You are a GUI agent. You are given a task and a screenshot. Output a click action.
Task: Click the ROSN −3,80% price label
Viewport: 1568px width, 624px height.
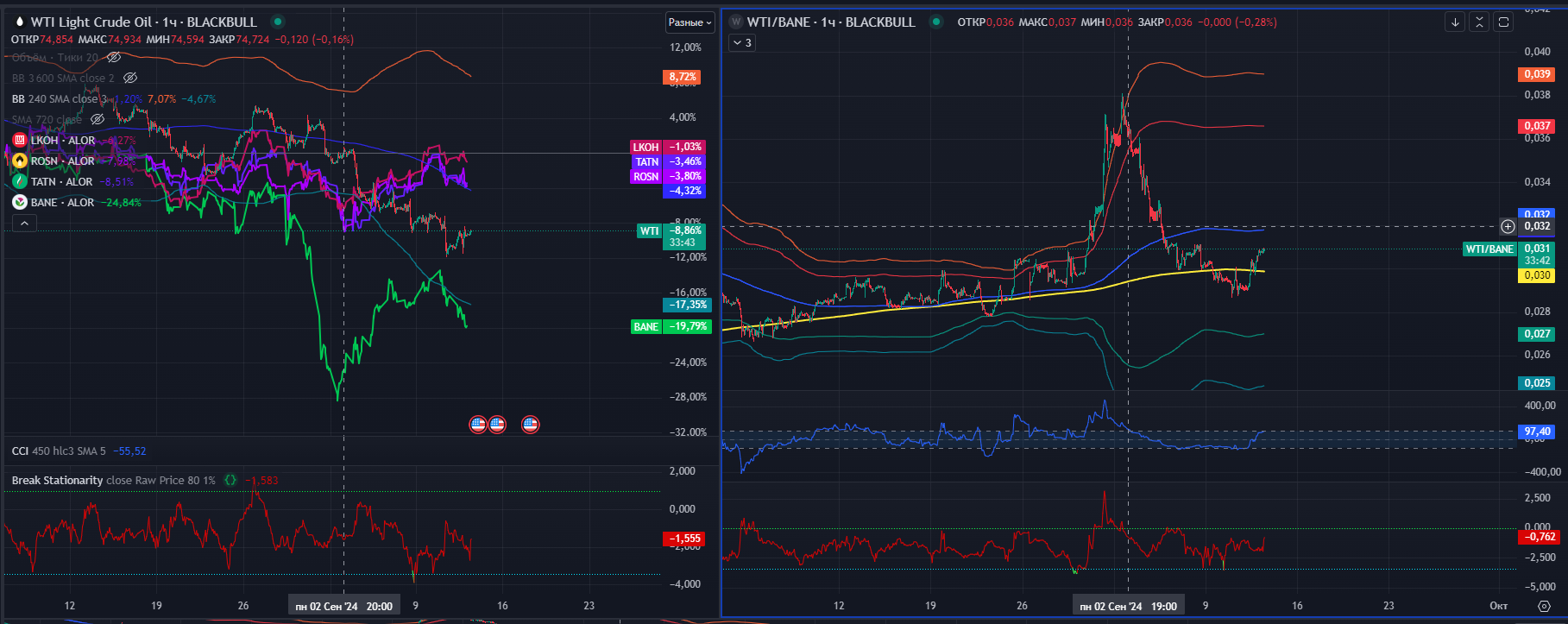pyautogui.click(x=668, y=176)
